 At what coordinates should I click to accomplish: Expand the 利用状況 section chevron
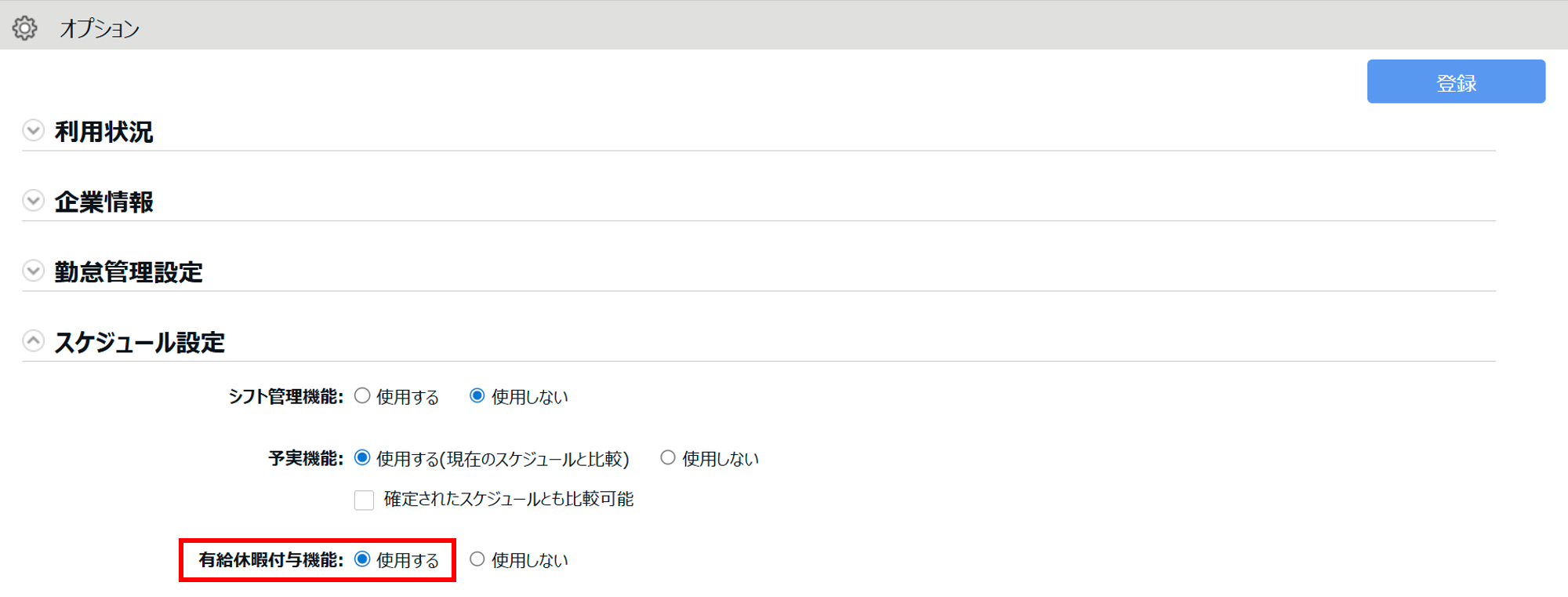[33, 130]
